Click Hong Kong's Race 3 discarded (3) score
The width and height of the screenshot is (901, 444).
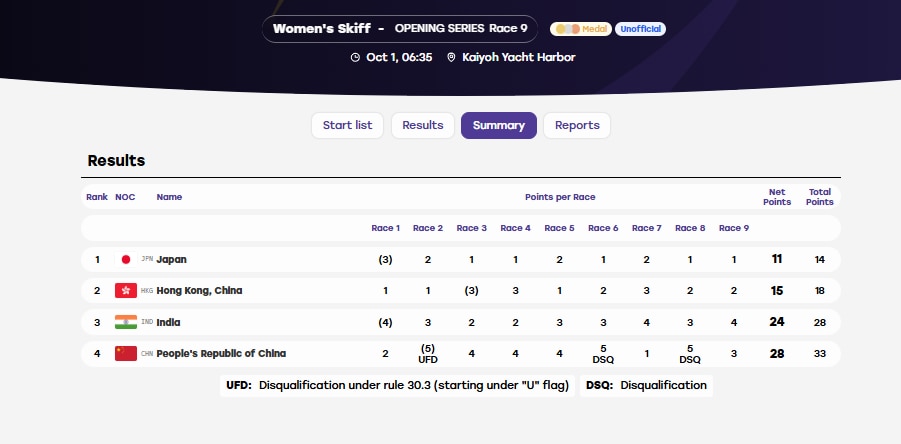[471, 291]
